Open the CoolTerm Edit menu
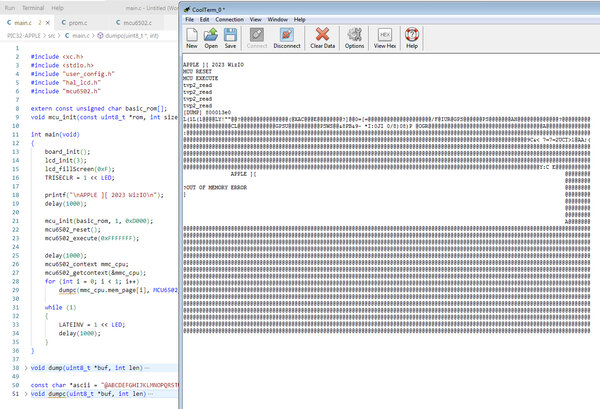This screenshot has height=409, width=600. [x=204, y=20]
